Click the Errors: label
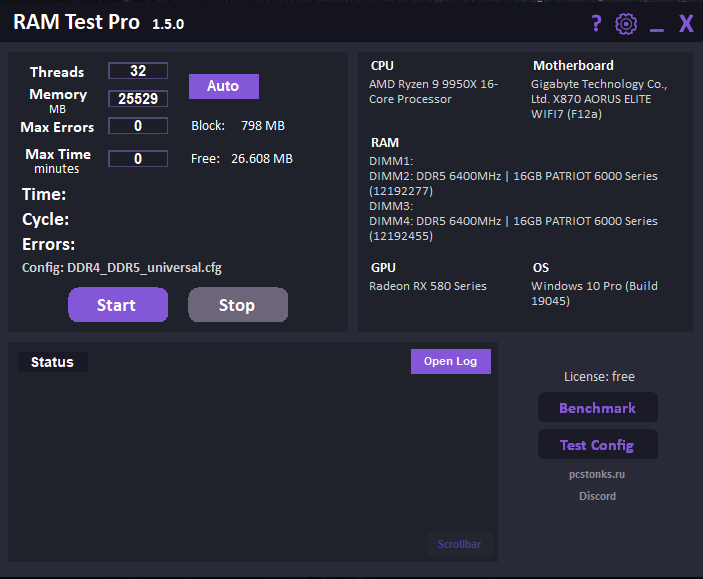This screenshot has width=703, height=579. point(48,244)
